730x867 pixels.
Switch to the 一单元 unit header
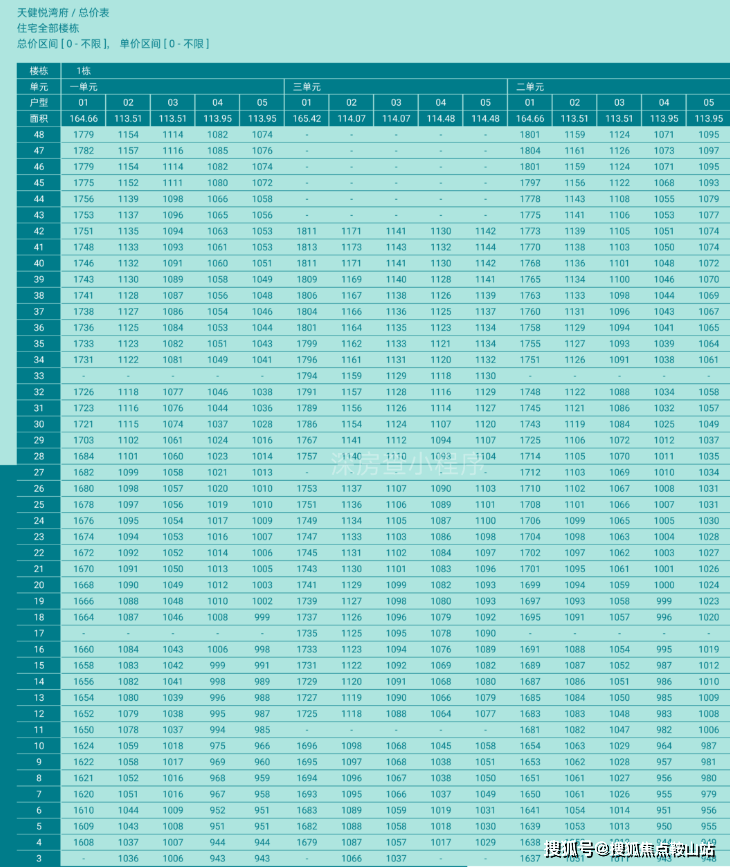pyautogui.click(x=83, y=87)
